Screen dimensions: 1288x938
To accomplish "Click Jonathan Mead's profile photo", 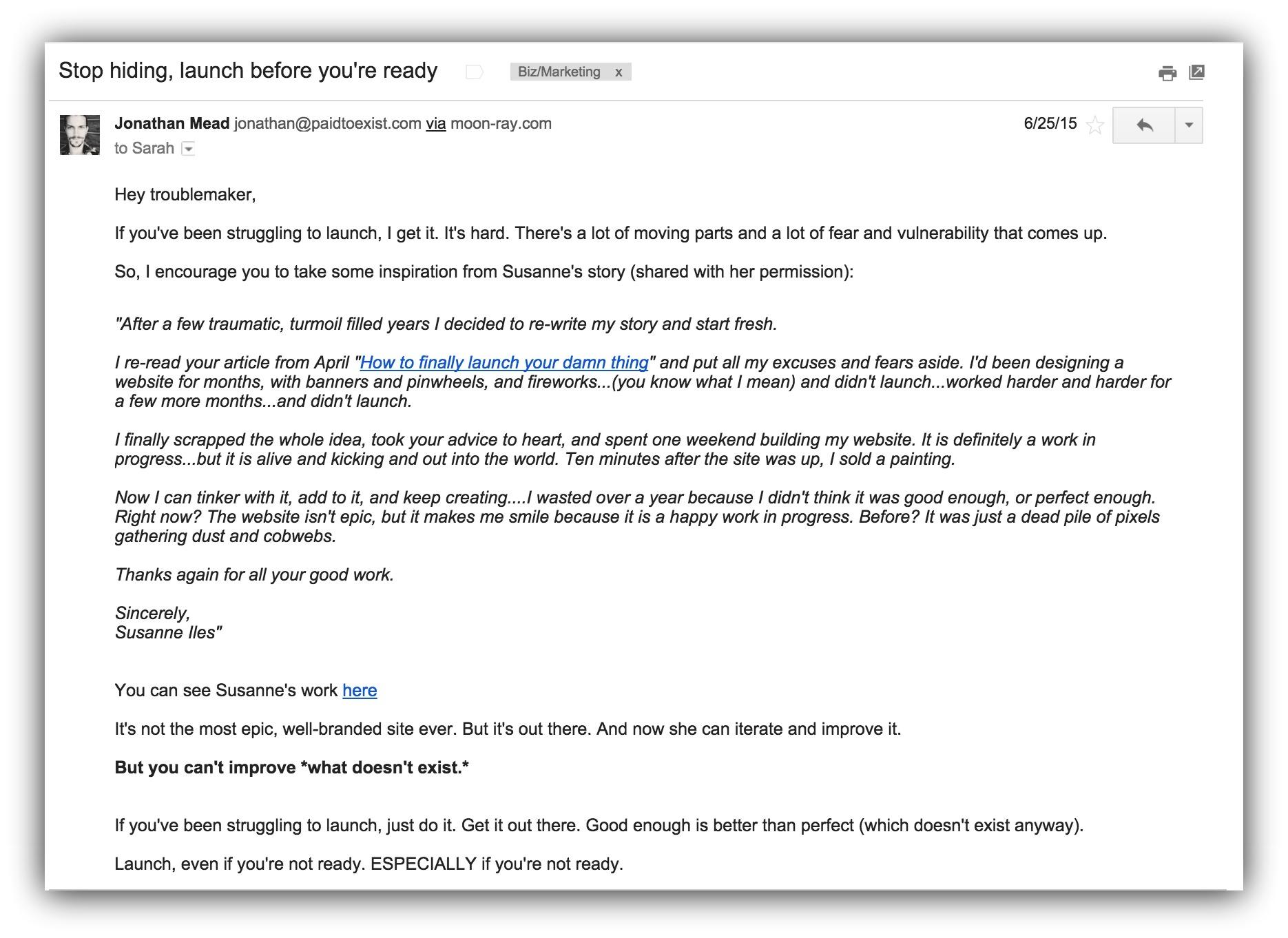I will 80,135.
